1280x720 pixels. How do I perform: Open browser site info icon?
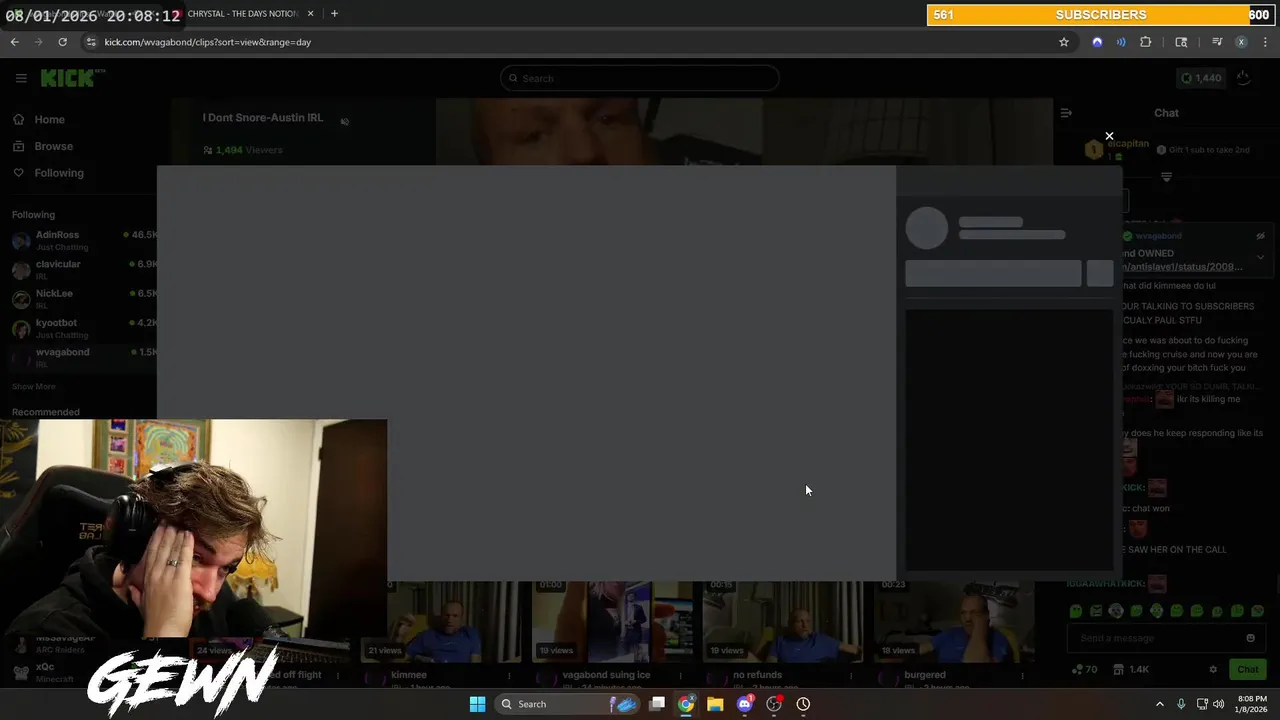pos(91,42)
